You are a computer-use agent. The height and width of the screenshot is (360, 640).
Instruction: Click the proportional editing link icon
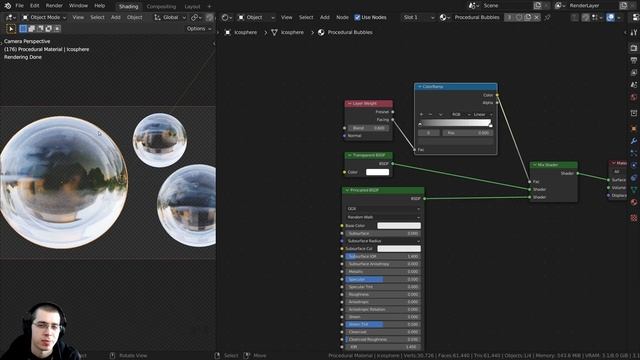(x=197, y=18)
